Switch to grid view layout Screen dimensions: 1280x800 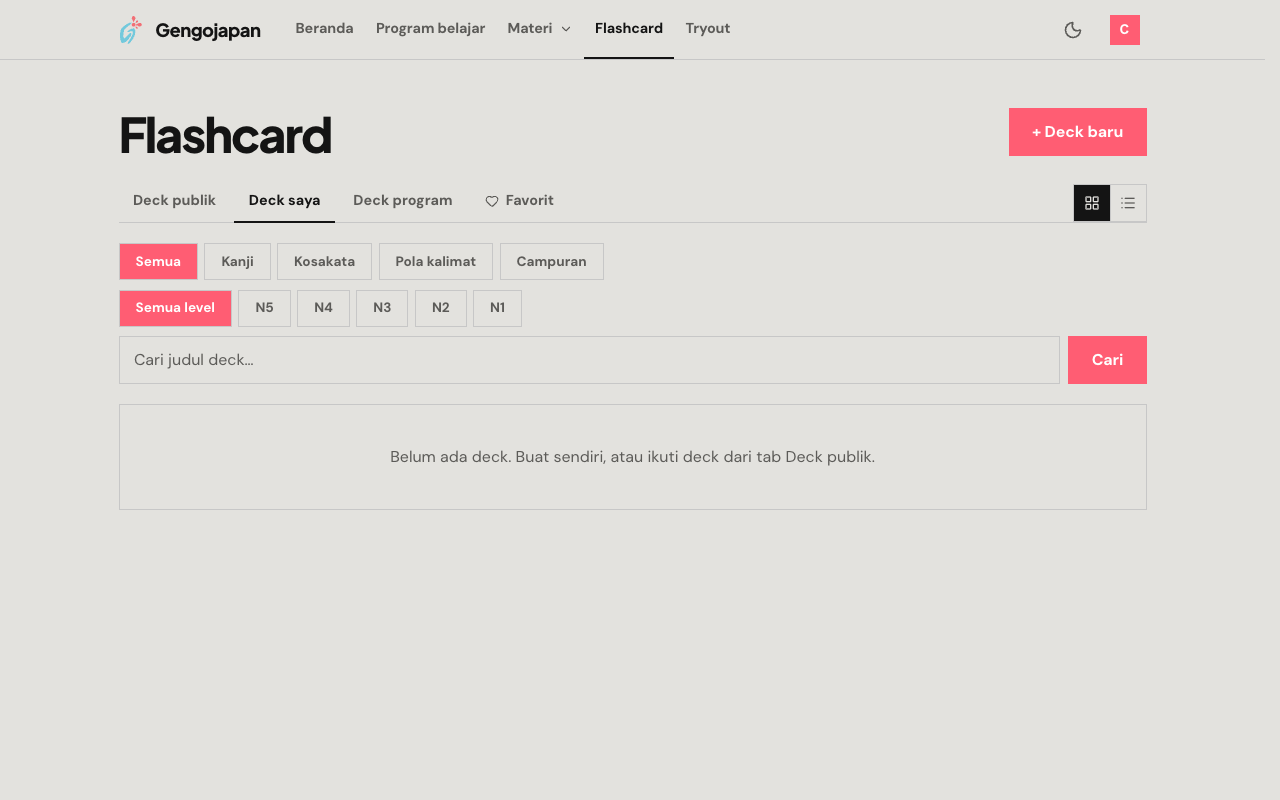coord(1092,203)
